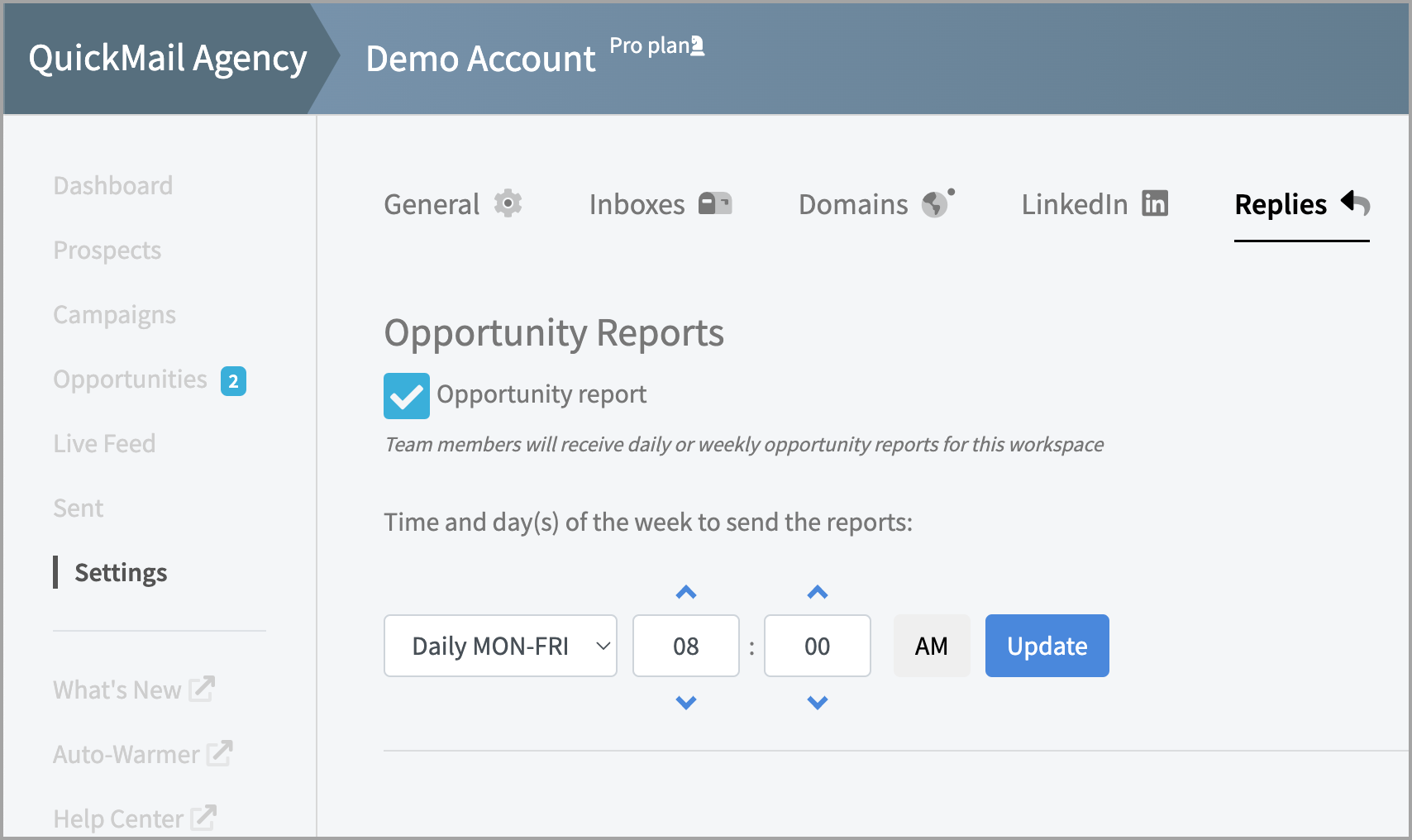Open Sent in the sidebar
This screenshot has height=840, width=1412.
tap(79, 508)
